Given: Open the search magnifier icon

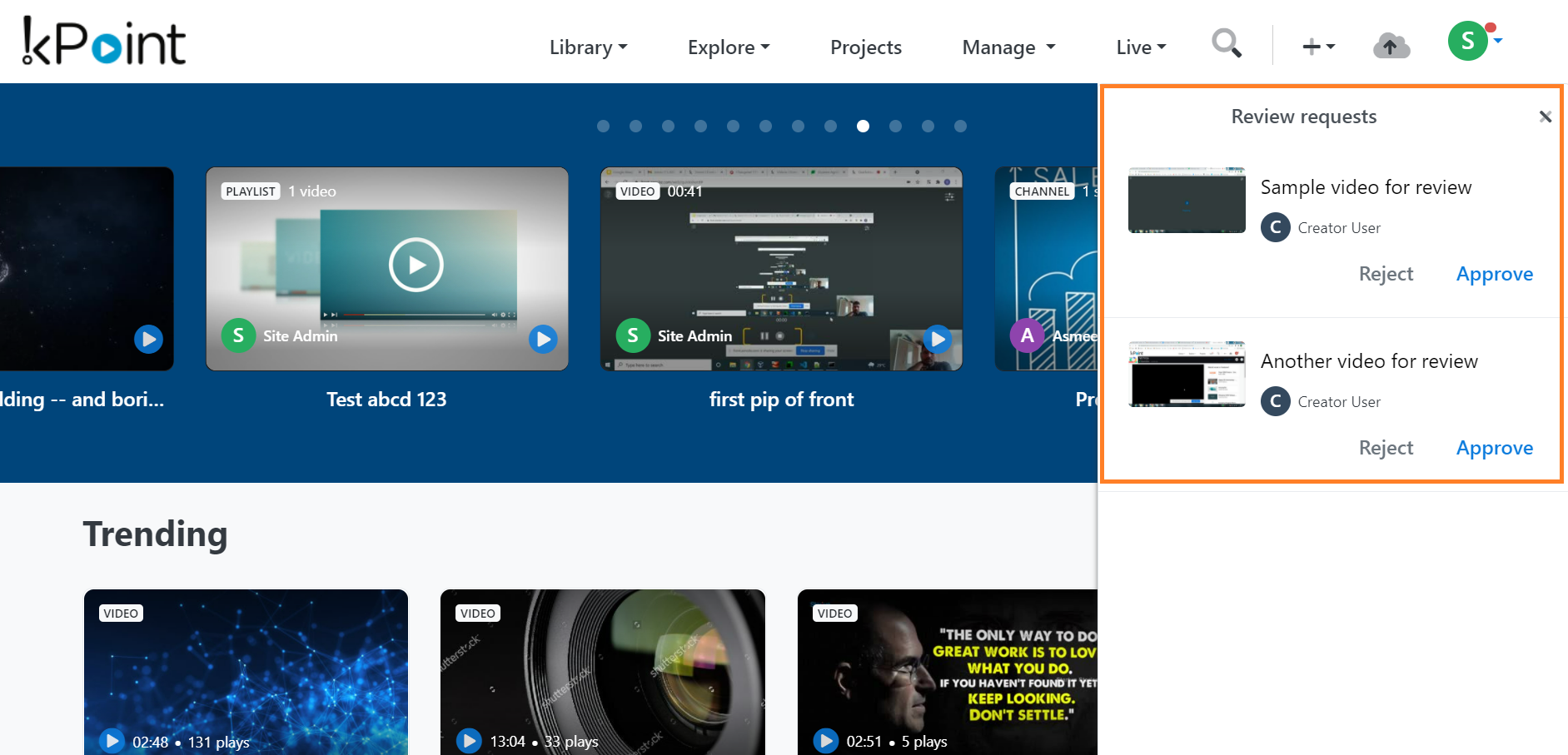Looking at the screenshot, I should pos(1226,43).
